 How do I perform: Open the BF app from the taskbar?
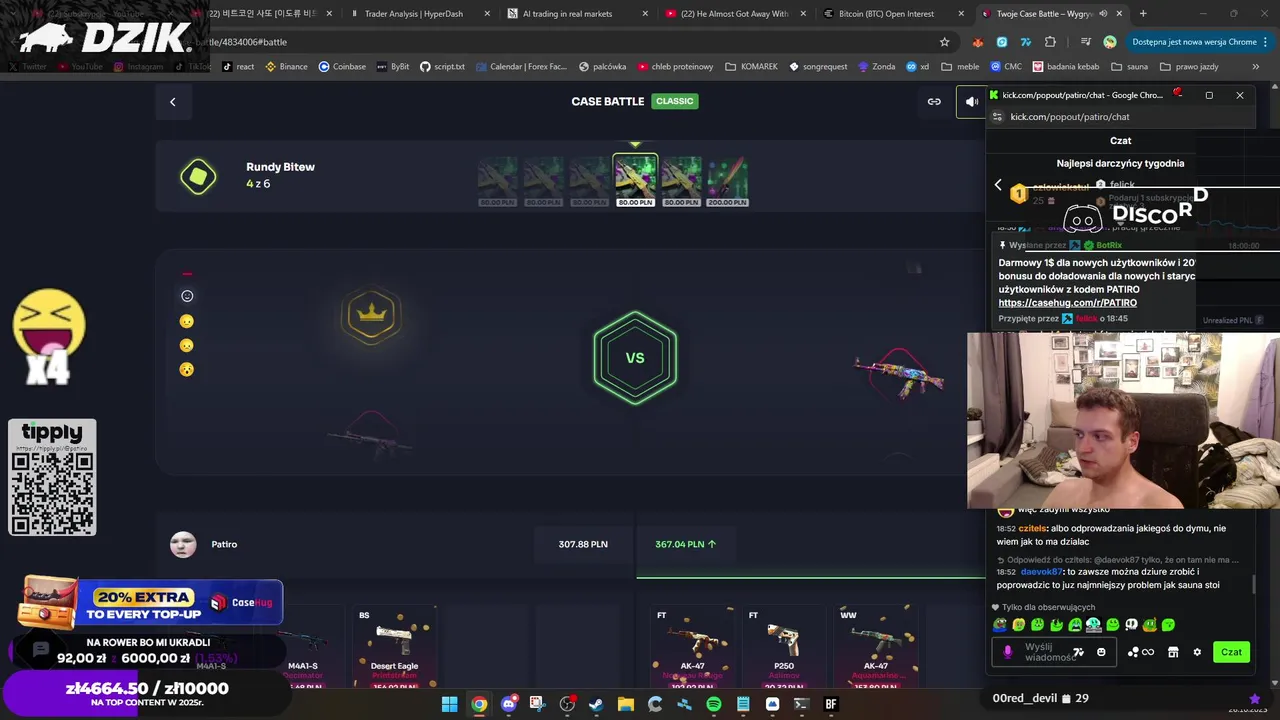click(x=830, y=704)
